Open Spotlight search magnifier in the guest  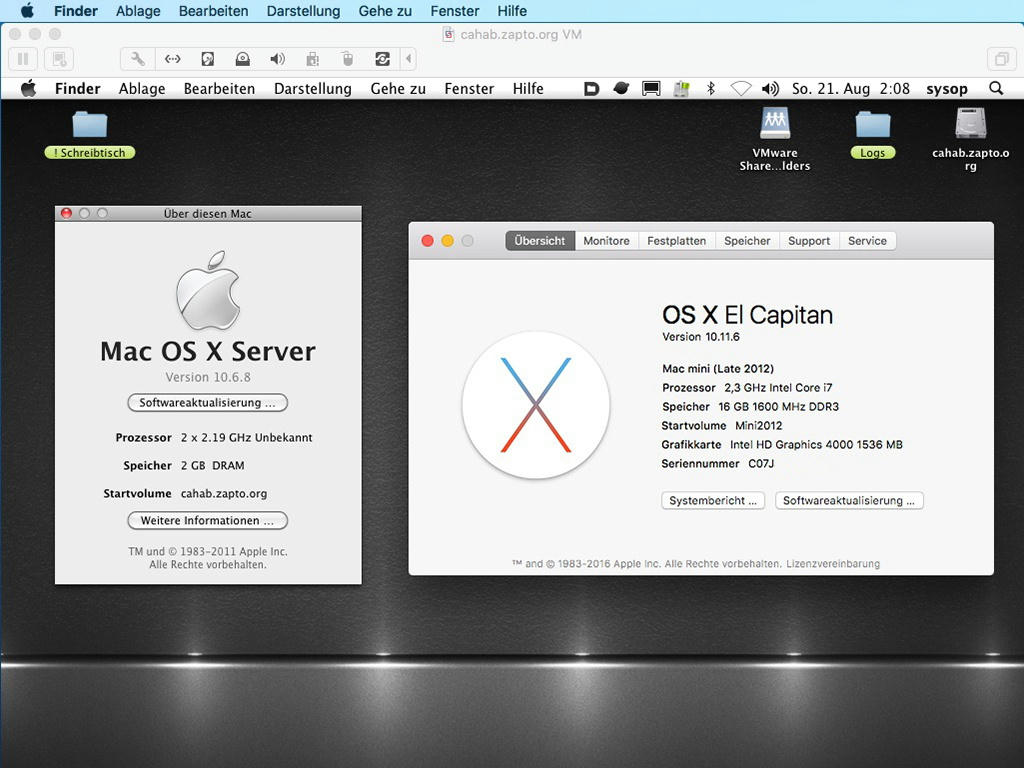[996, 88]
